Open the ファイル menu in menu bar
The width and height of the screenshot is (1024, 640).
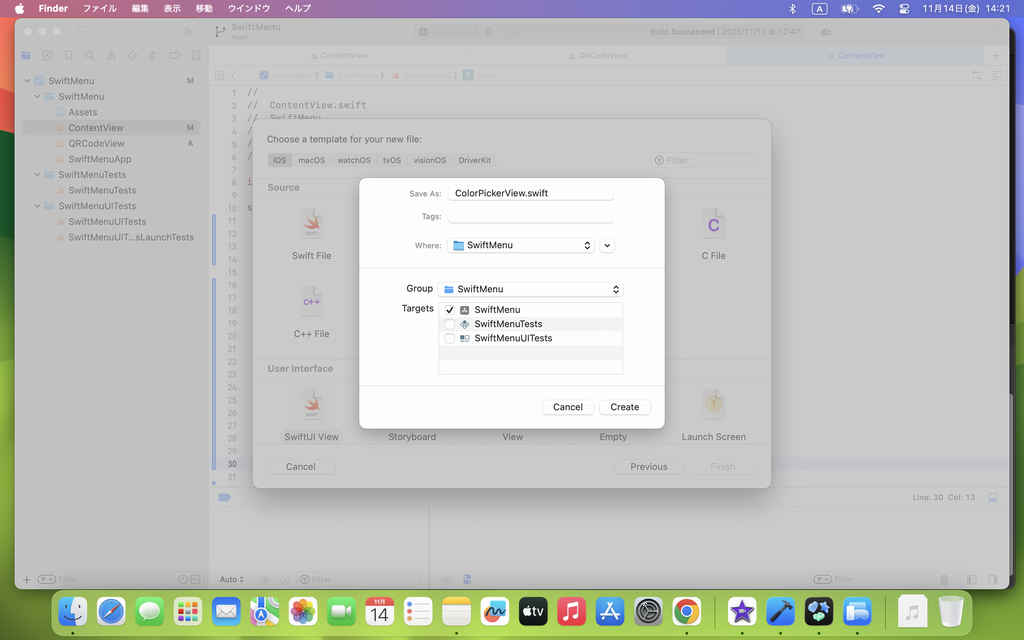coord(99,8)
